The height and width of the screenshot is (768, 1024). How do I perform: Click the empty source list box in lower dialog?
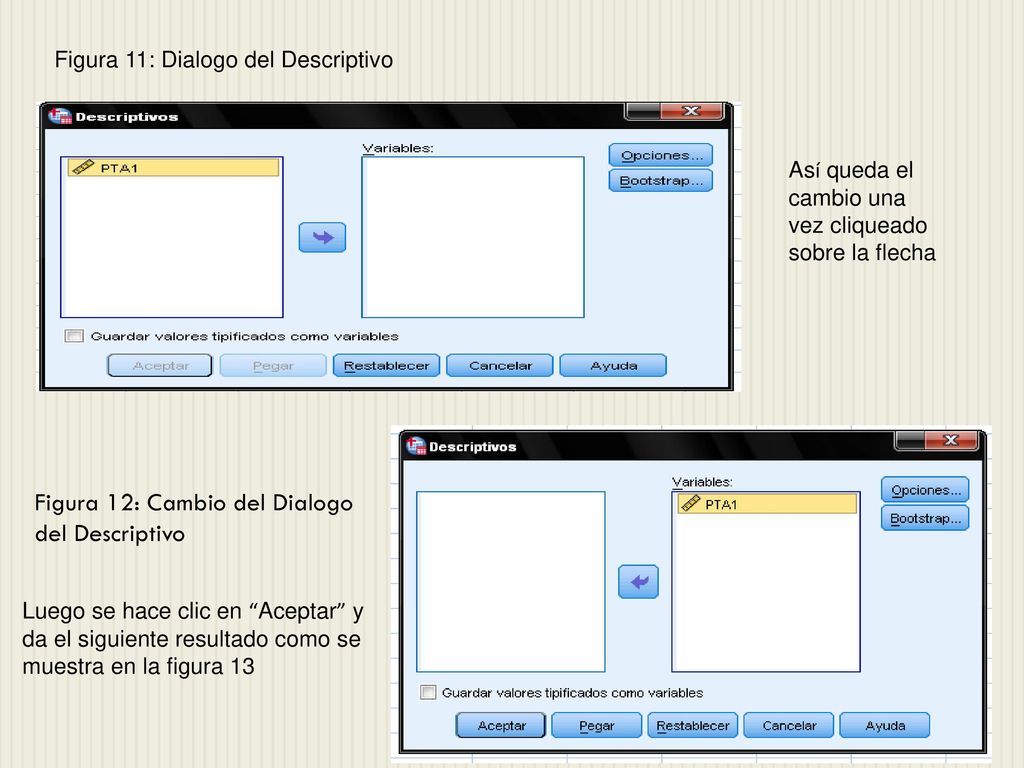(x=511, y=582)
